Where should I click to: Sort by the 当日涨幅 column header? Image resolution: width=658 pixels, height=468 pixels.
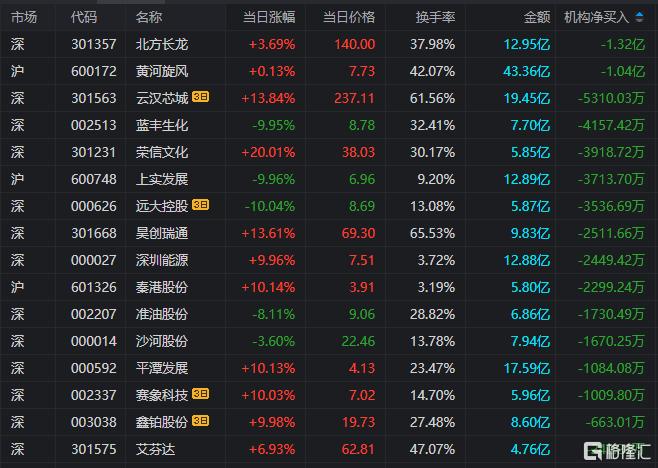pos(269,17)
